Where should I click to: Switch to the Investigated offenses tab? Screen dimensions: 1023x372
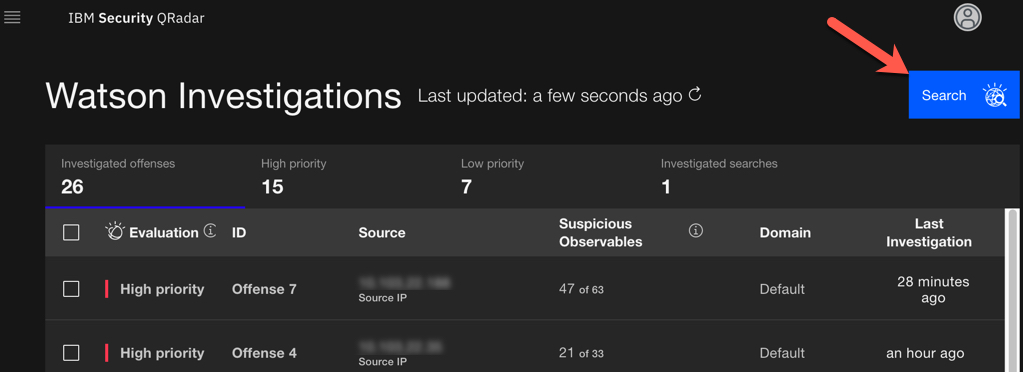tap(145, 176)
